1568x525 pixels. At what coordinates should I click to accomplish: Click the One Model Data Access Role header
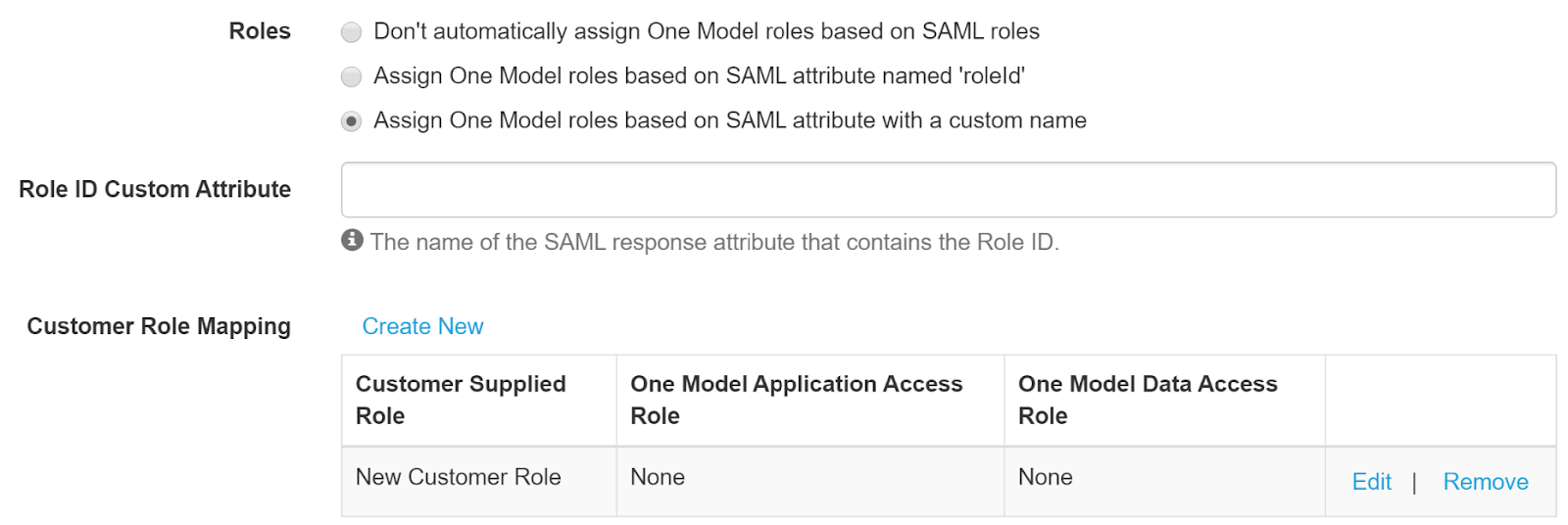(x=1148, y=400)
